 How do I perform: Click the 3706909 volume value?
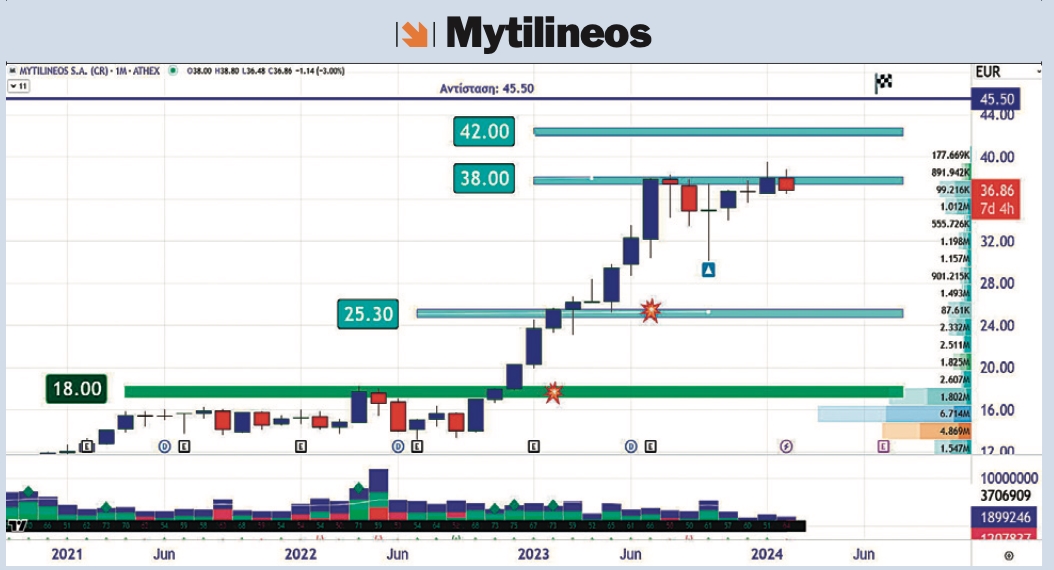point(1005,496)
